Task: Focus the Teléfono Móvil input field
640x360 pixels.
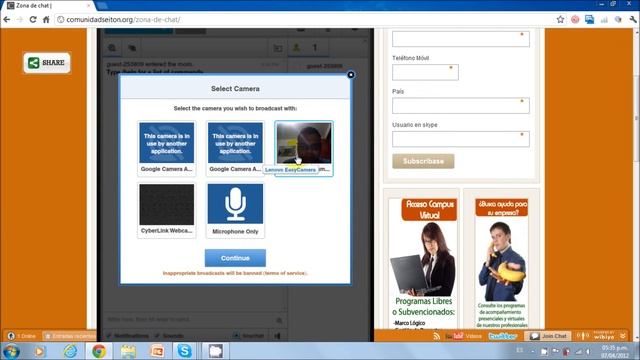Action: (425, 72)
